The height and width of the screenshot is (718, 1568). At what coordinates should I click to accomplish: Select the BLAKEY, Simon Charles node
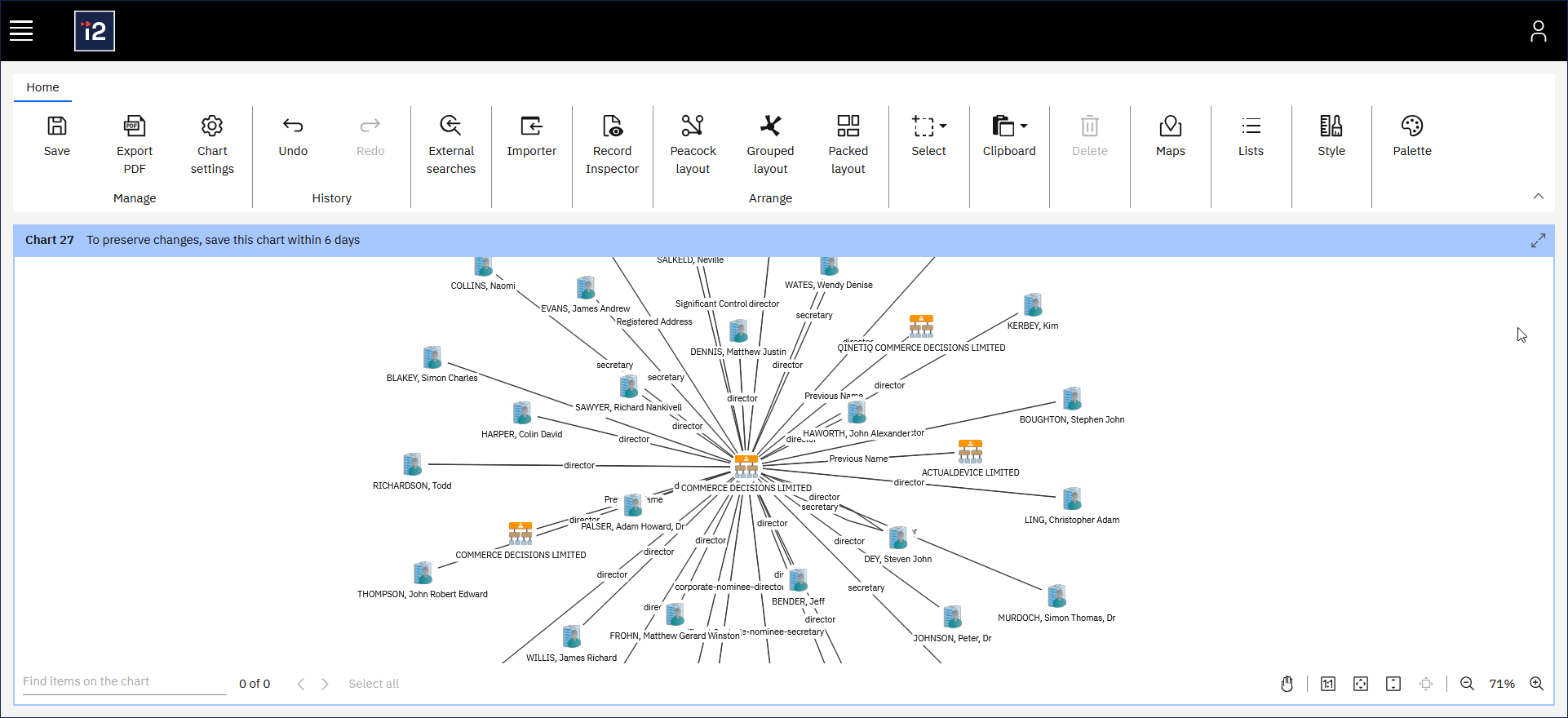click(432, 357)
